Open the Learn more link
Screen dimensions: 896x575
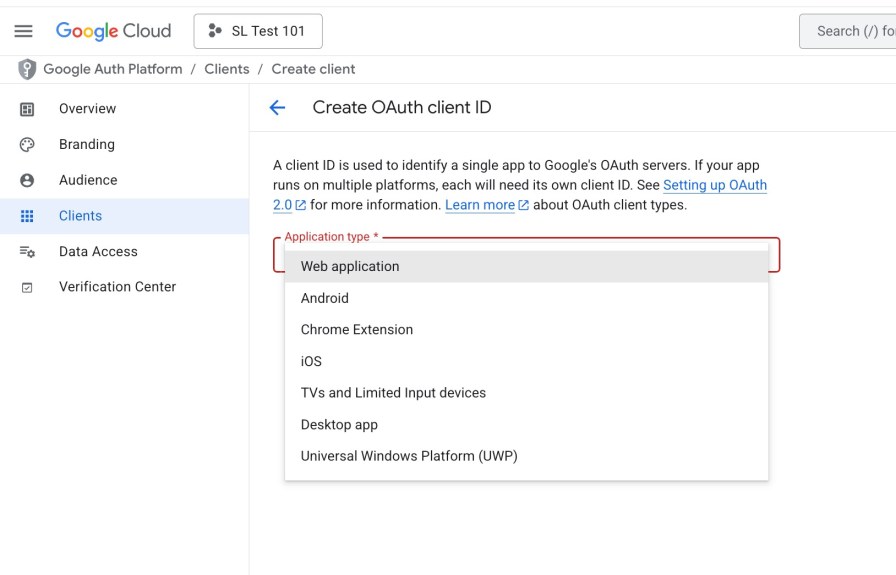[x=480, y=205]
